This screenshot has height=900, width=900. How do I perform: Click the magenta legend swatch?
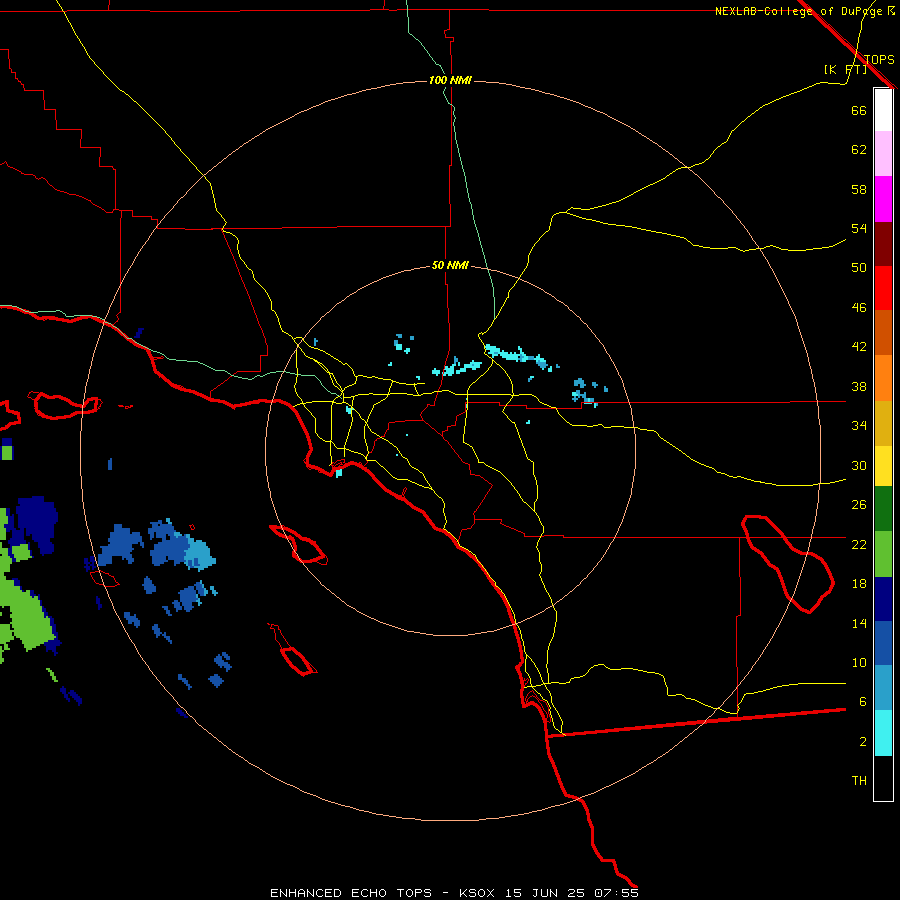click(883, 199)
